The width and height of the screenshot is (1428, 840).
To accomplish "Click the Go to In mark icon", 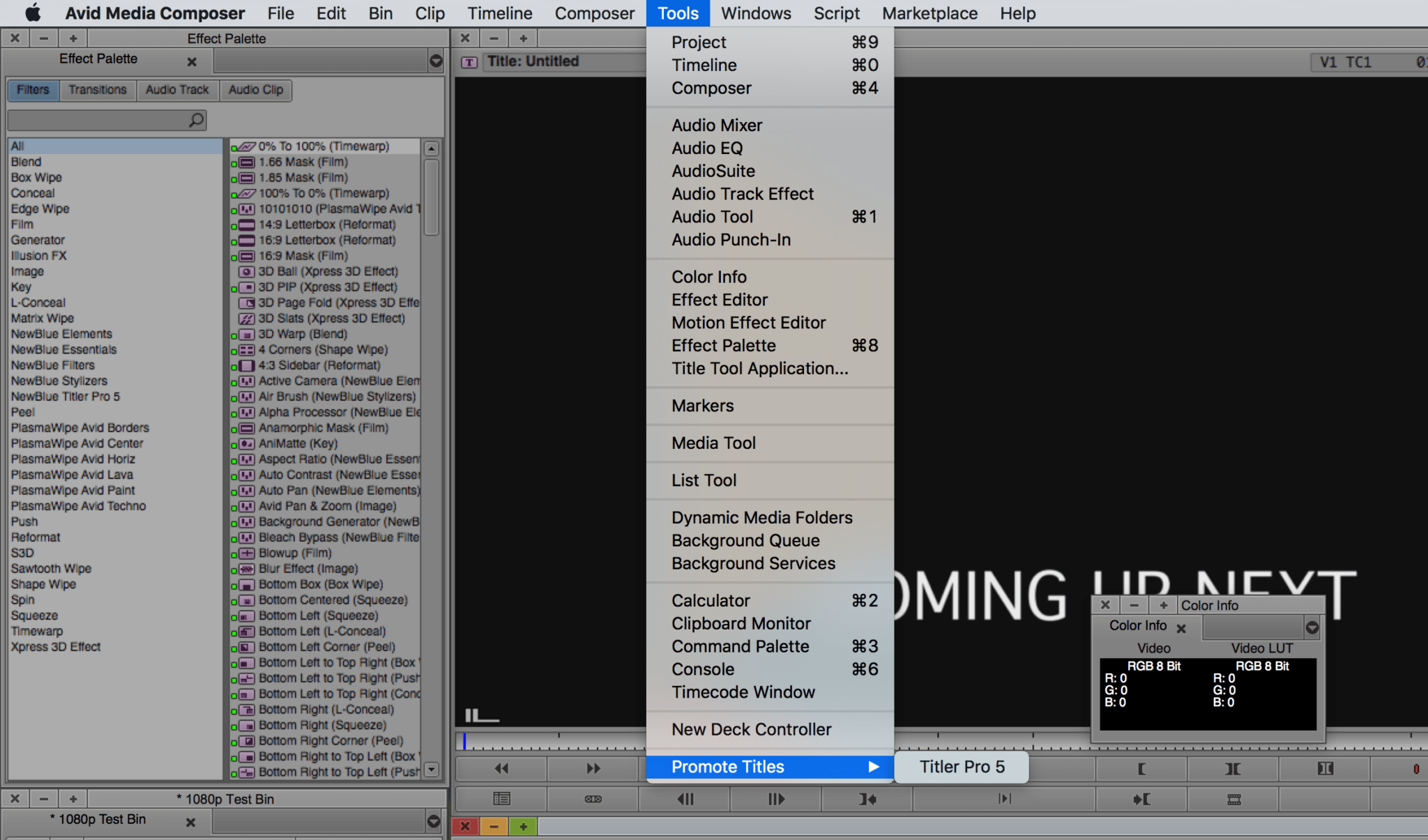I will (1141, 799).
